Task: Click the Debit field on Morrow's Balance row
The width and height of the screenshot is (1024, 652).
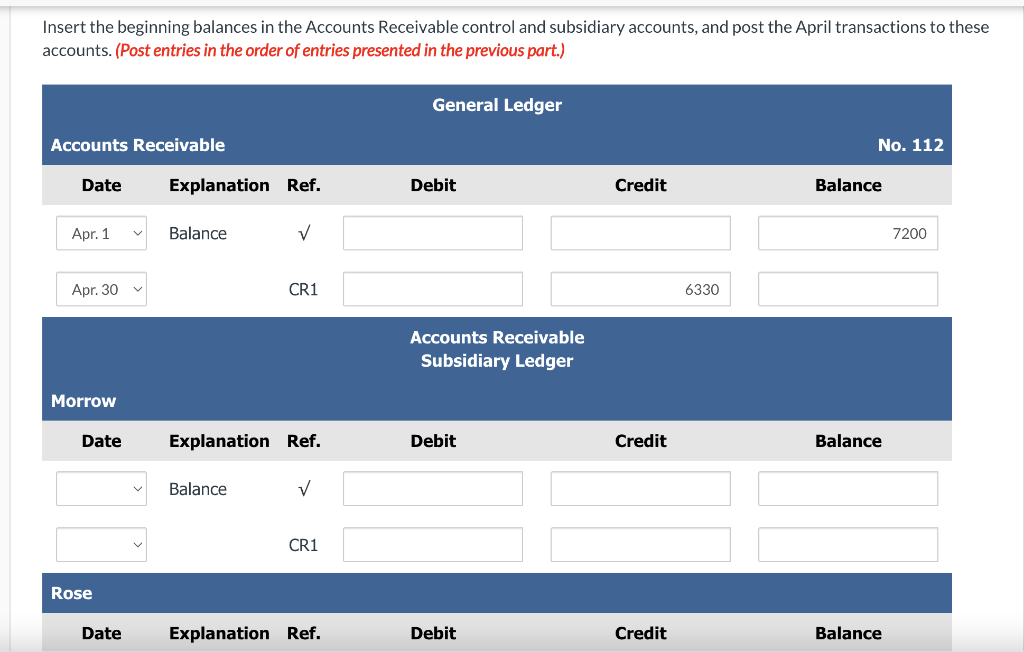Action: pyautogui.click(x=432, y=488)
